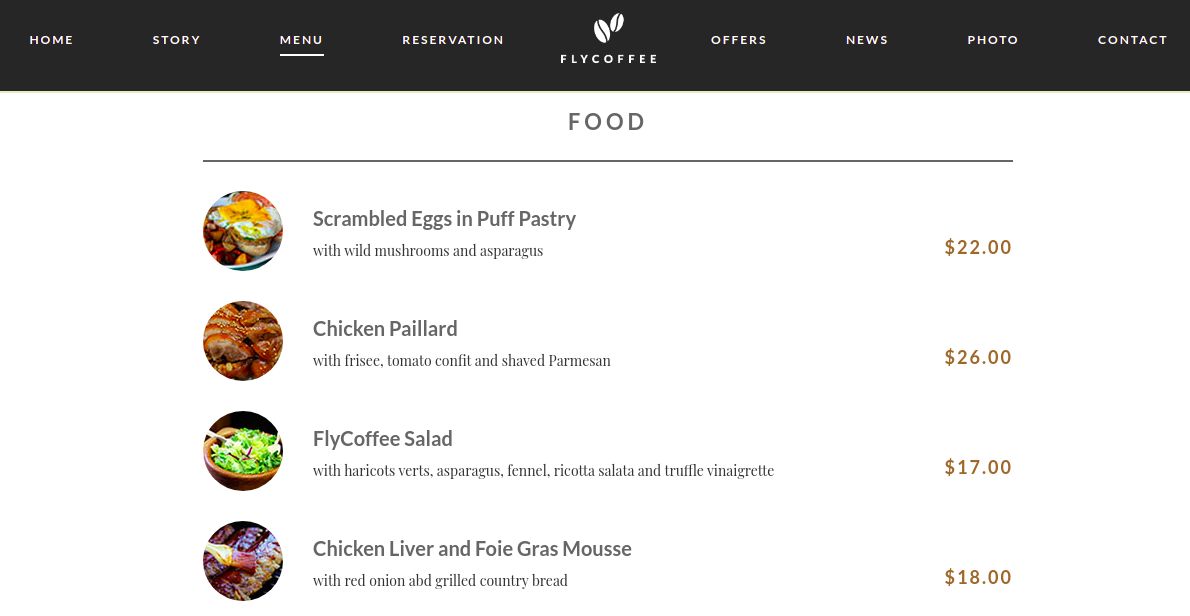Click the $22.00 price
Viewport: 1190px width, 616px height.
pyautogui.click(x=978, y=247)
